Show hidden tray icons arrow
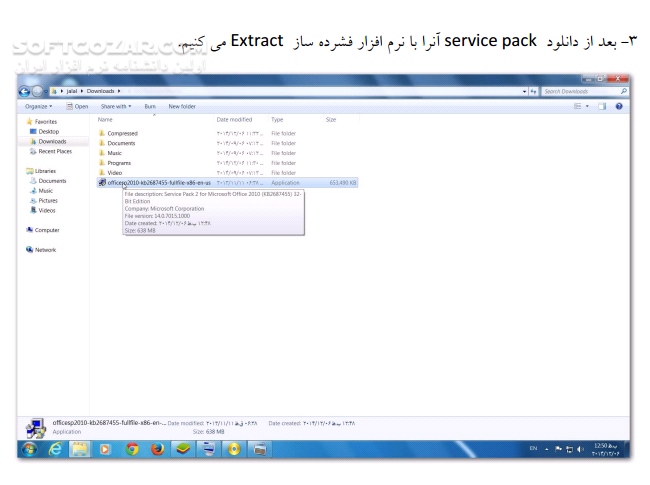 pos(547,449)
